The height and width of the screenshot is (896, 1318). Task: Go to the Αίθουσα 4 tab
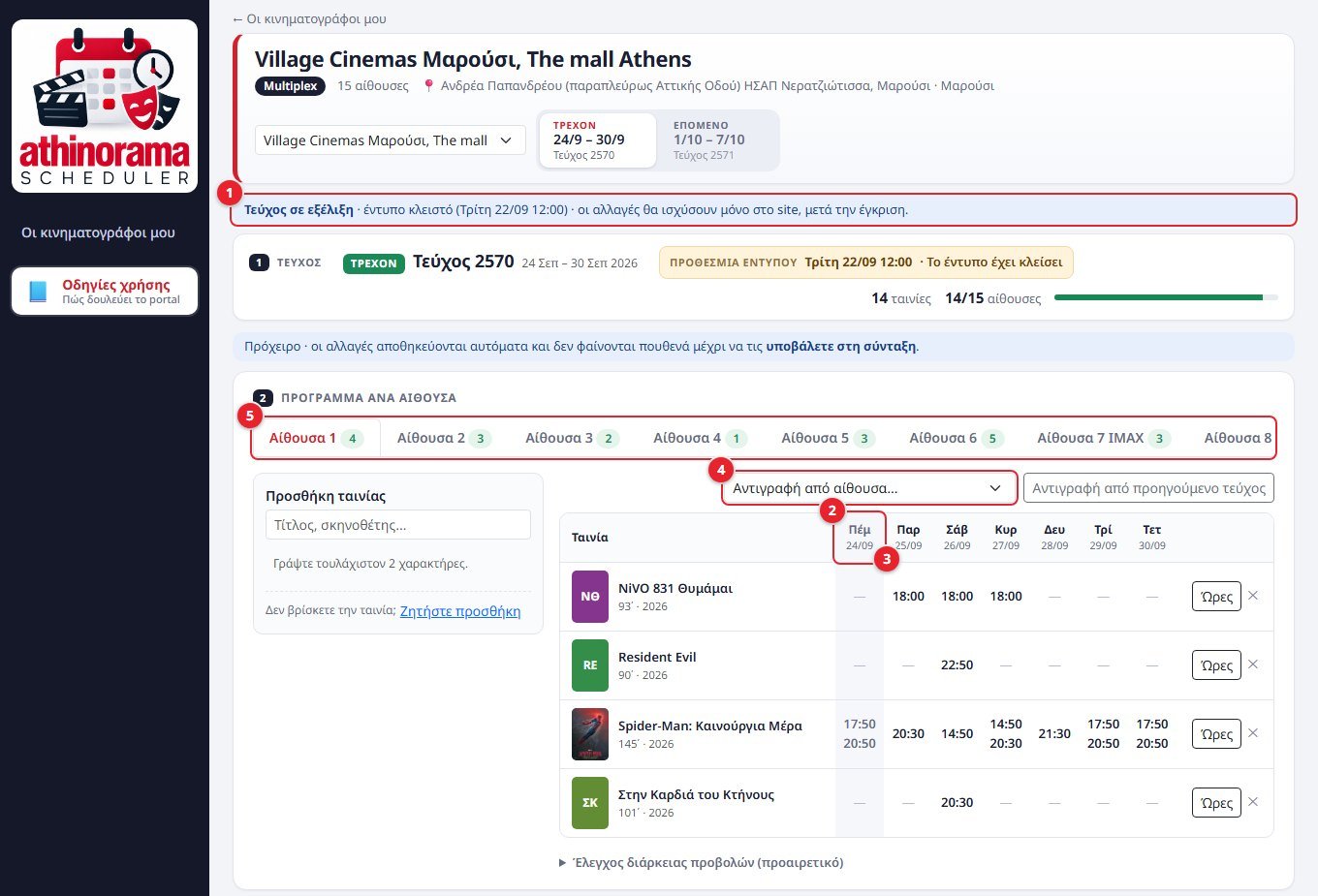(x=700, y=438)
